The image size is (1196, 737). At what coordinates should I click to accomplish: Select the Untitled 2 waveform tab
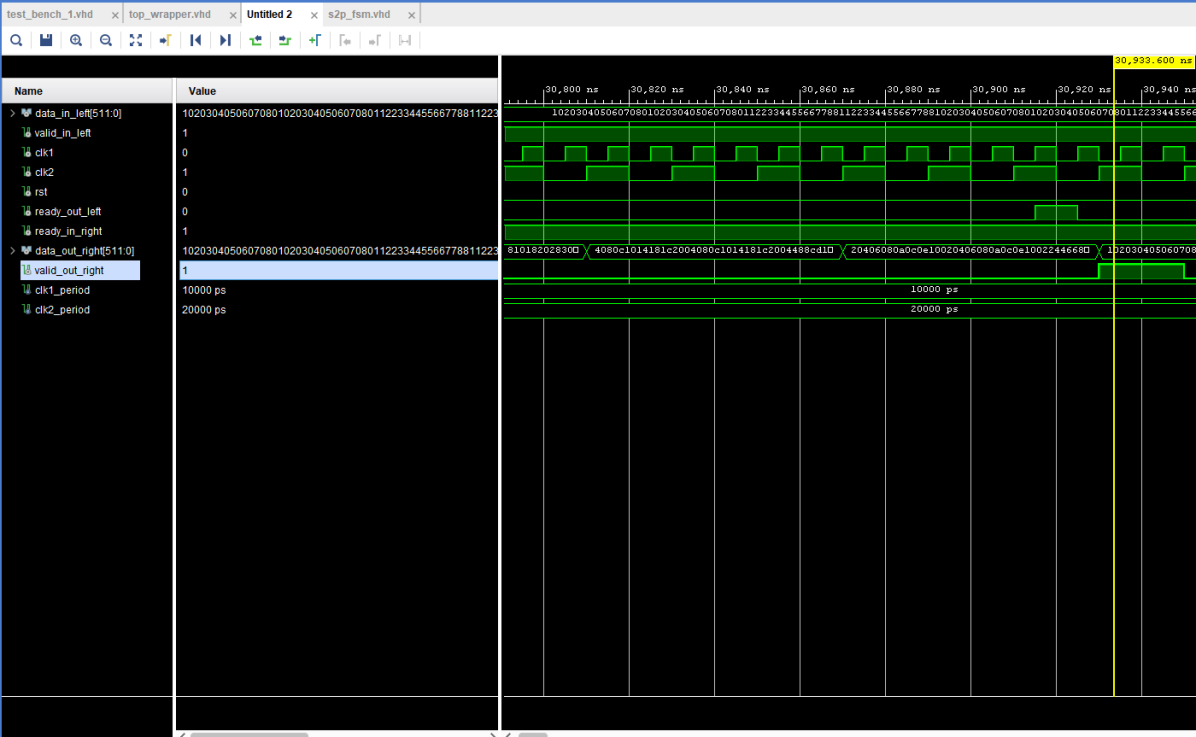(269, 14)
